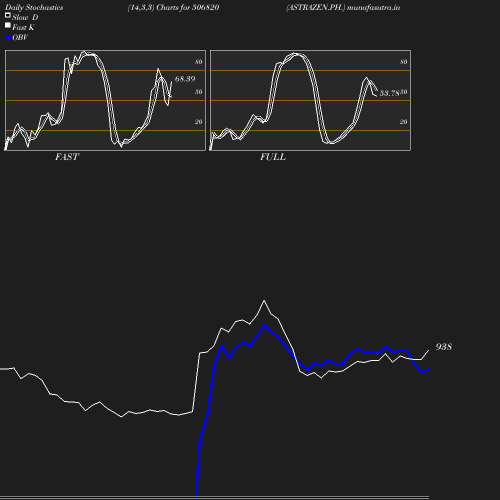
Task: Click the OBV legend label
Action: point(20,37)
